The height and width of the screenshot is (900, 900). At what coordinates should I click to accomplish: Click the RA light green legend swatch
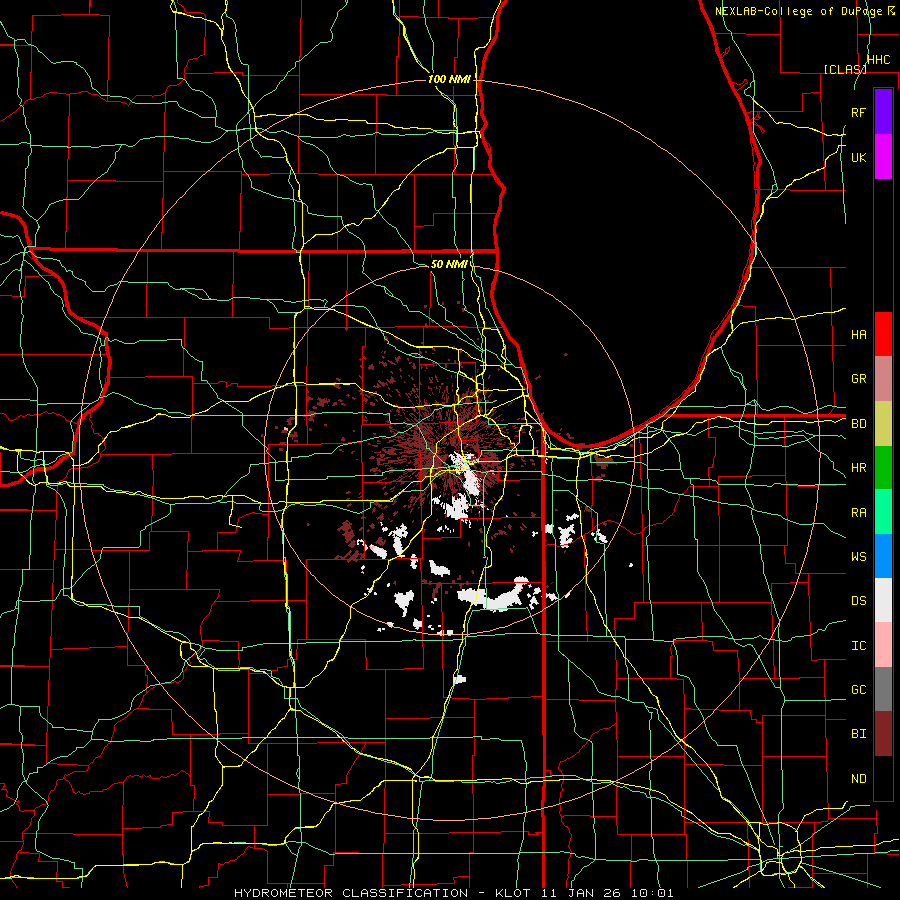click(883, 512)
